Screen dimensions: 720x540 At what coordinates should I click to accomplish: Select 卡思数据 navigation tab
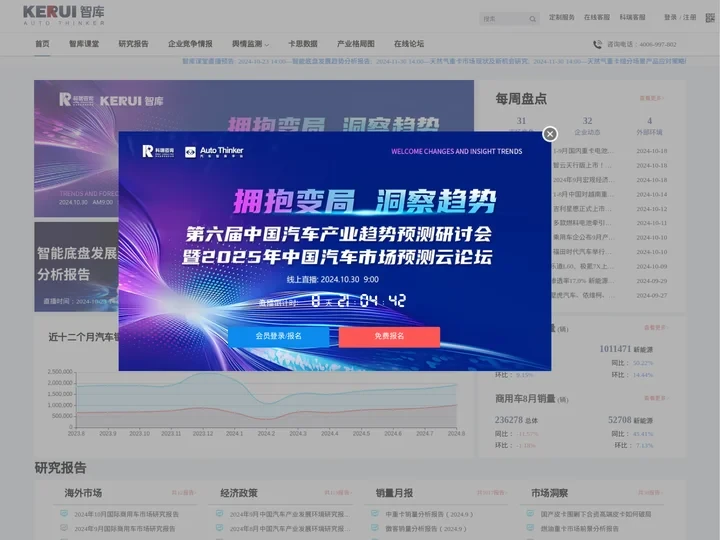(303, 44)
